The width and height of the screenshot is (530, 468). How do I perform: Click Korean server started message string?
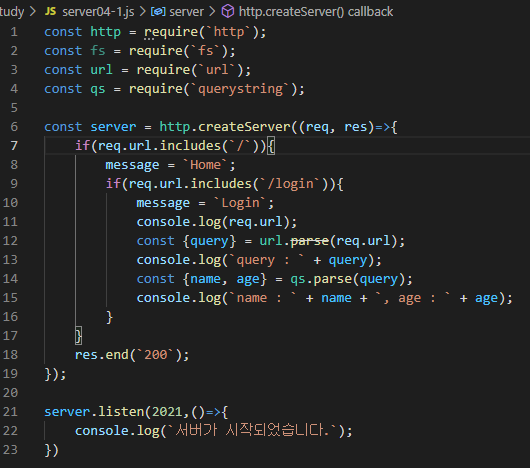pyautogui.click(x=253, y=431)
